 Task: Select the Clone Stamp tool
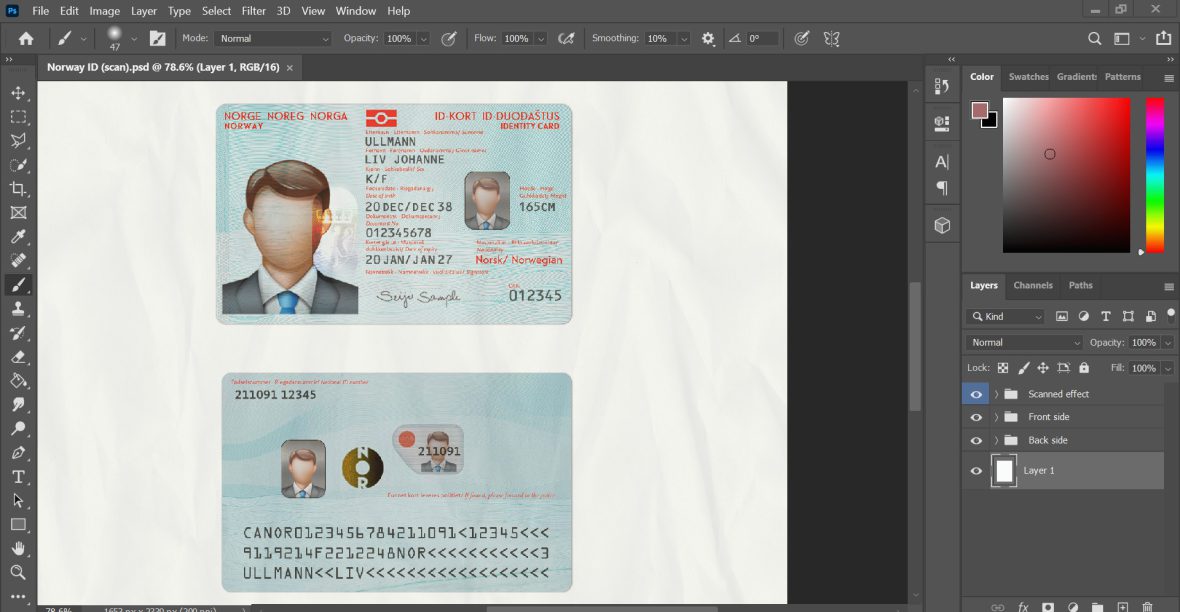coord(20,310)
